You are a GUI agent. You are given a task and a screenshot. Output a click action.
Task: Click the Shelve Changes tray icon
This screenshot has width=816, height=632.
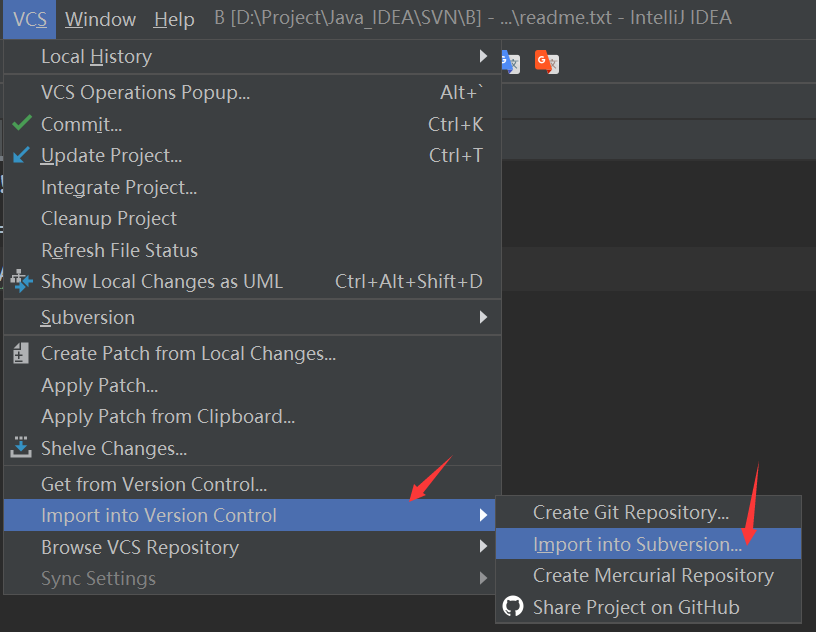(22, 448)
